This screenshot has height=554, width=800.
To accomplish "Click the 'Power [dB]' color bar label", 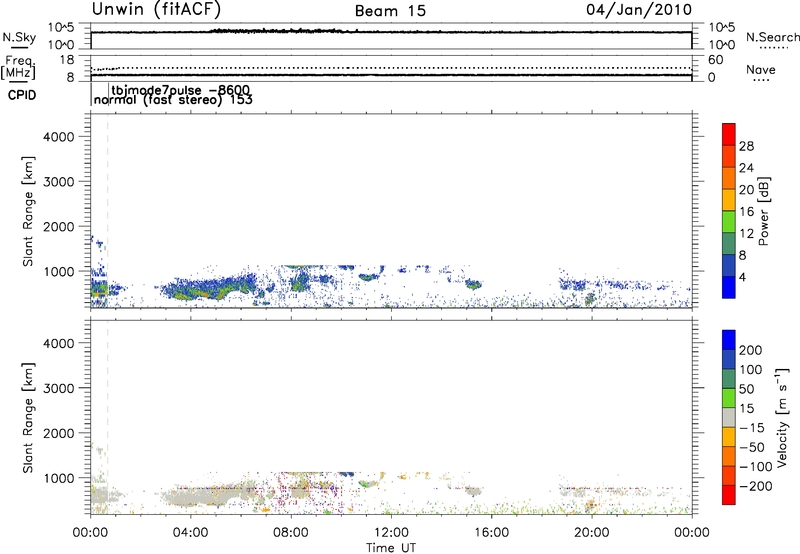I will (764, 211).
